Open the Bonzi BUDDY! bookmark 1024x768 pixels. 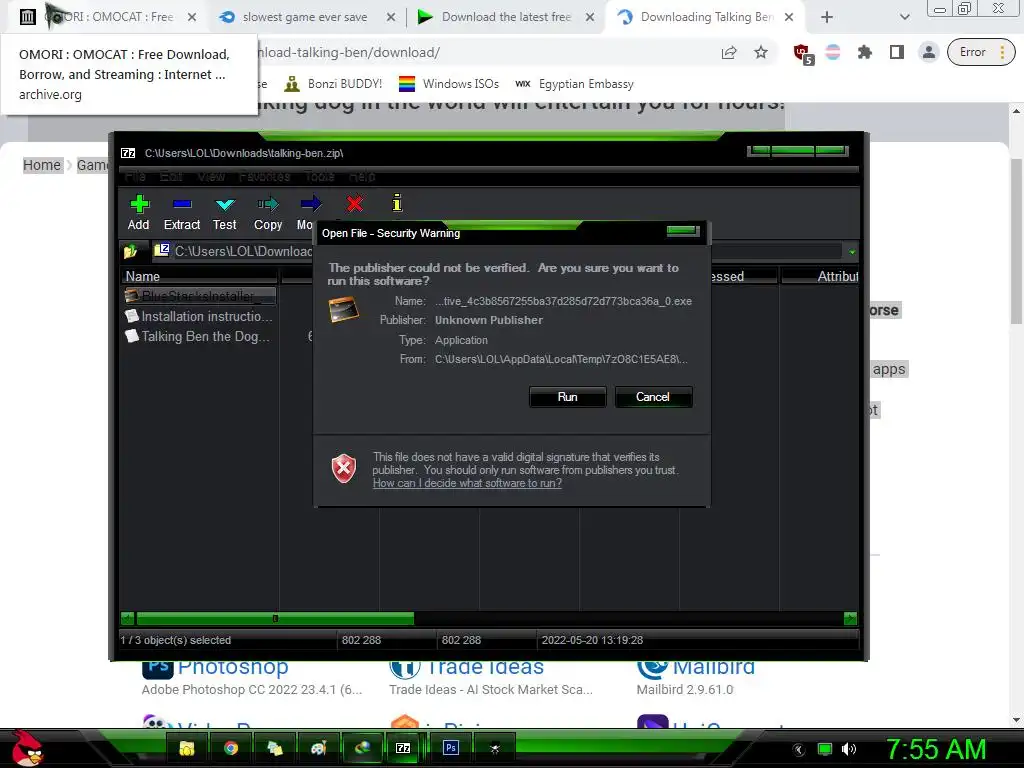pyautogui.click(x=333, y=84)
